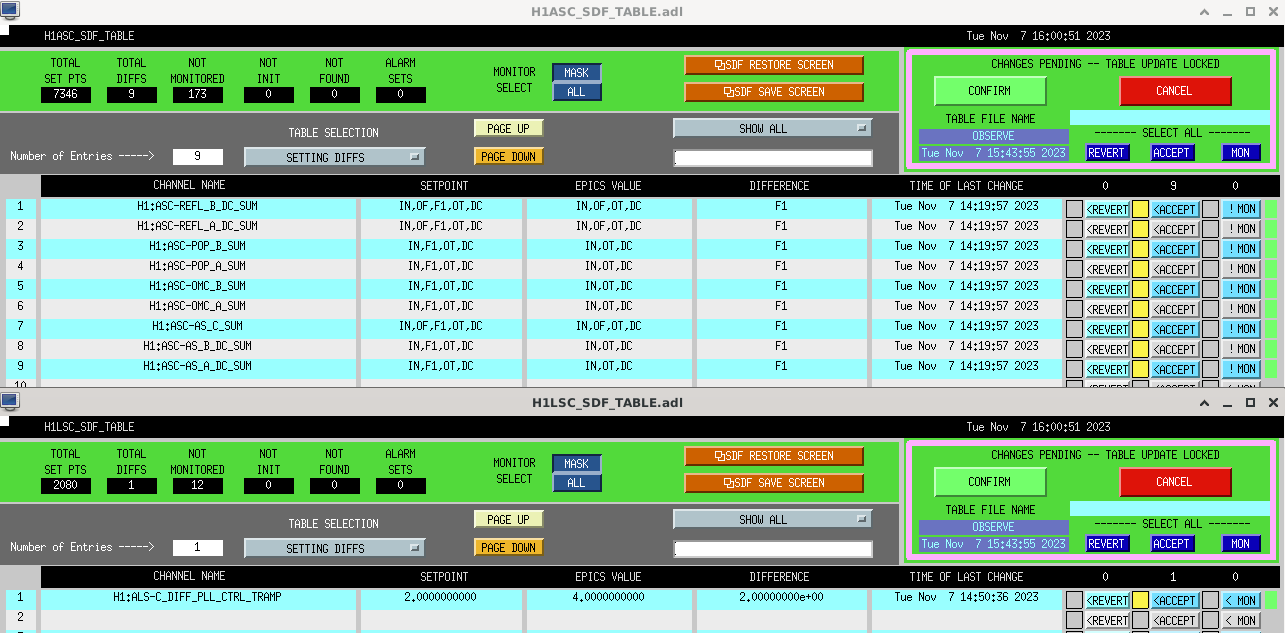Open the SHOW ALL dropdown in ASC window

[772, 129]
